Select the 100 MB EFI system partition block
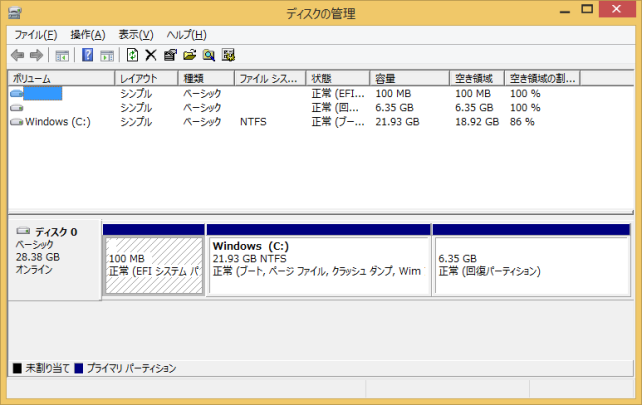The height and width of the screenshot is (405, 642). (154, 265)
